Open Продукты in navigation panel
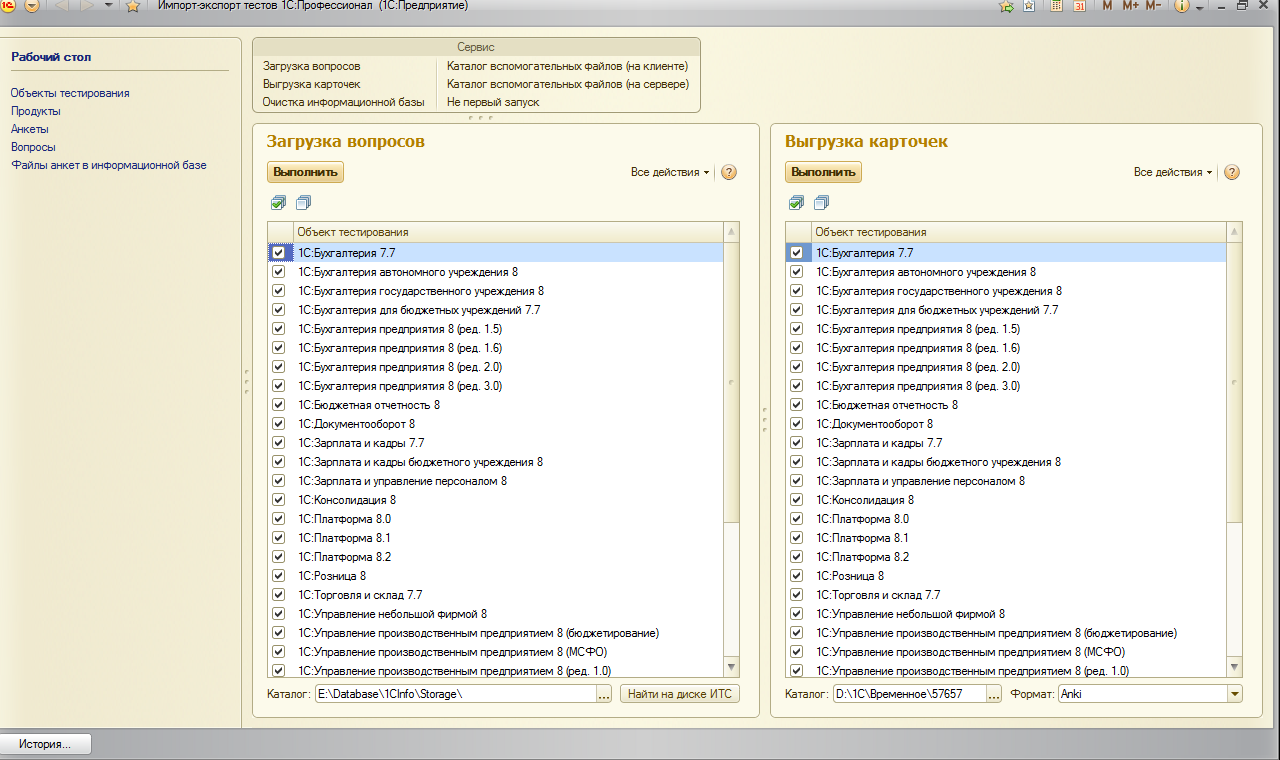This screenshot has width=1280, height=760. (36, 111)
